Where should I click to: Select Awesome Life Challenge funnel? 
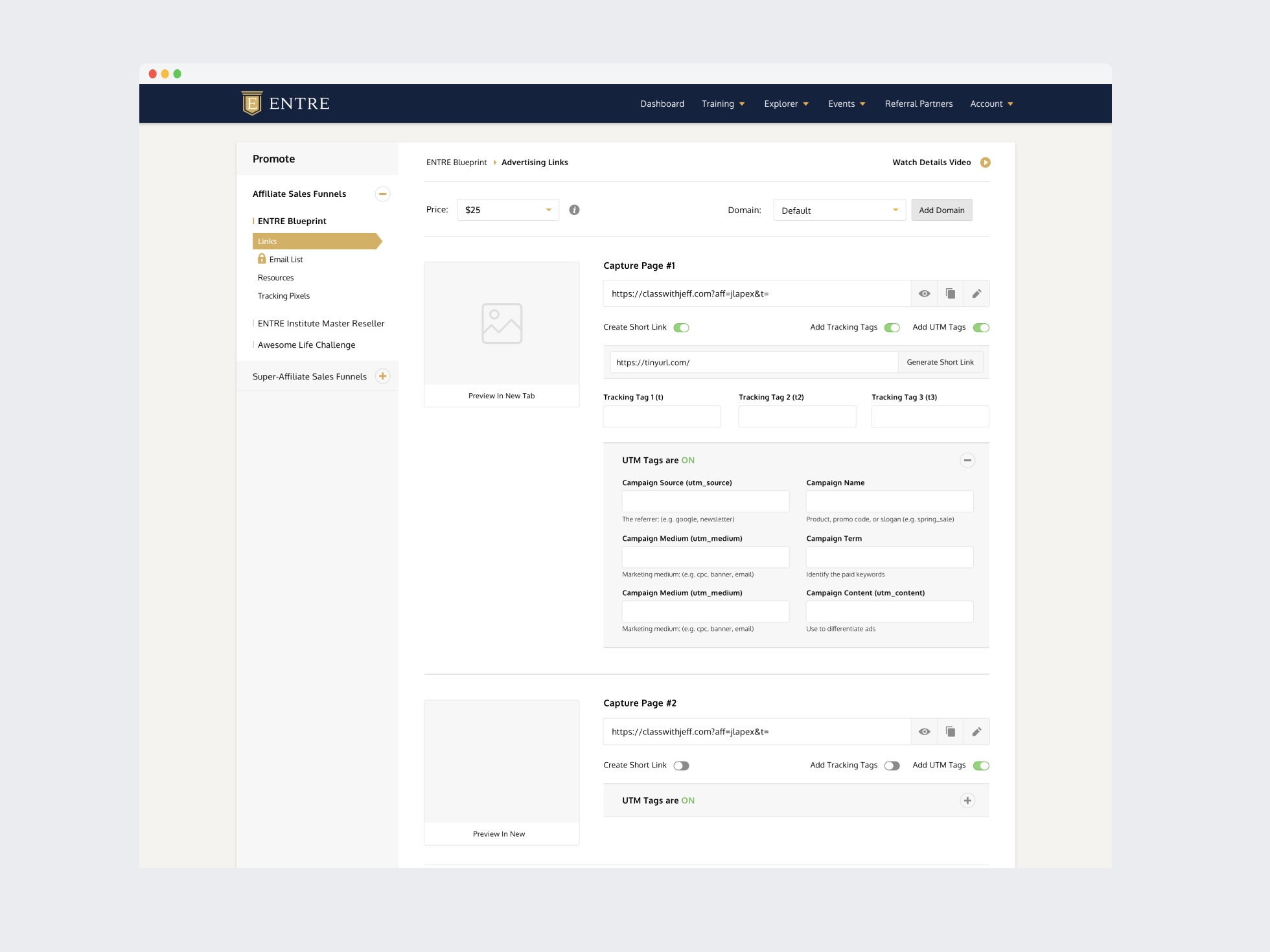(x=306, y=345)
